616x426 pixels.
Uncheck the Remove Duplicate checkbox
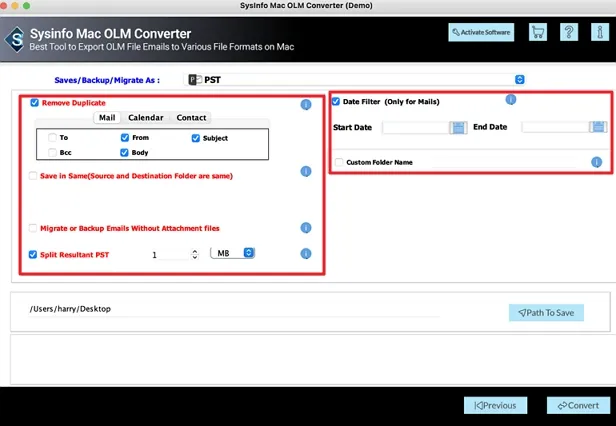pos(35,103)
